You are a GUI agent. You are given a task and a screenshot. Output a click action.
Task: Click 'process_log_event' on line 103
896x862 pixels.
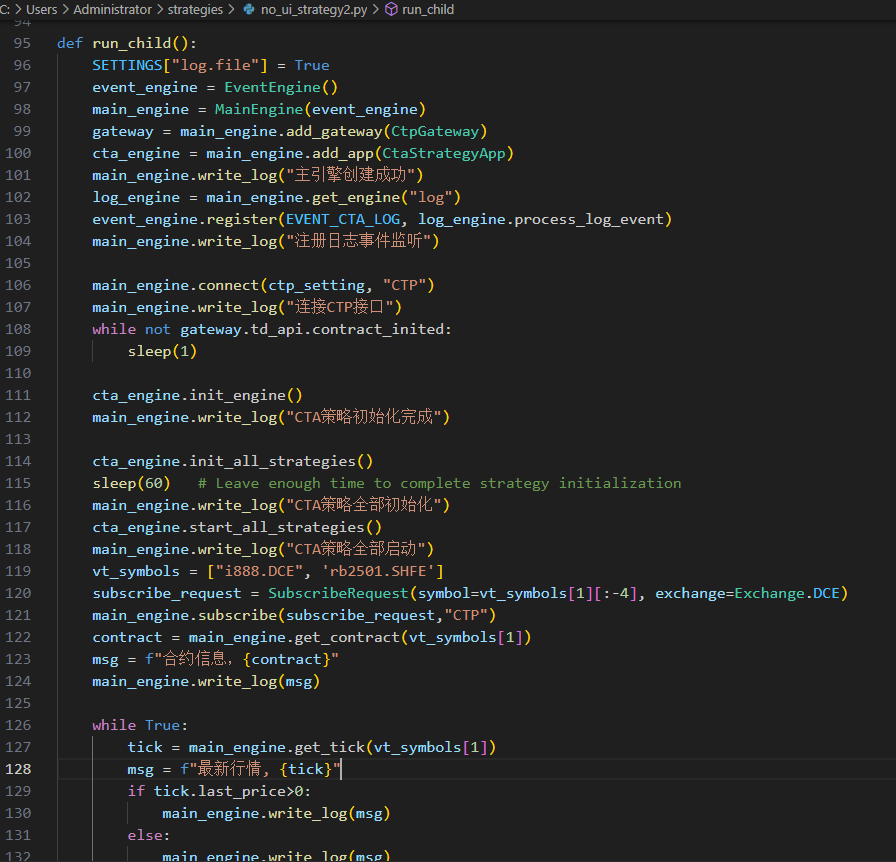[x=589, y=220]
